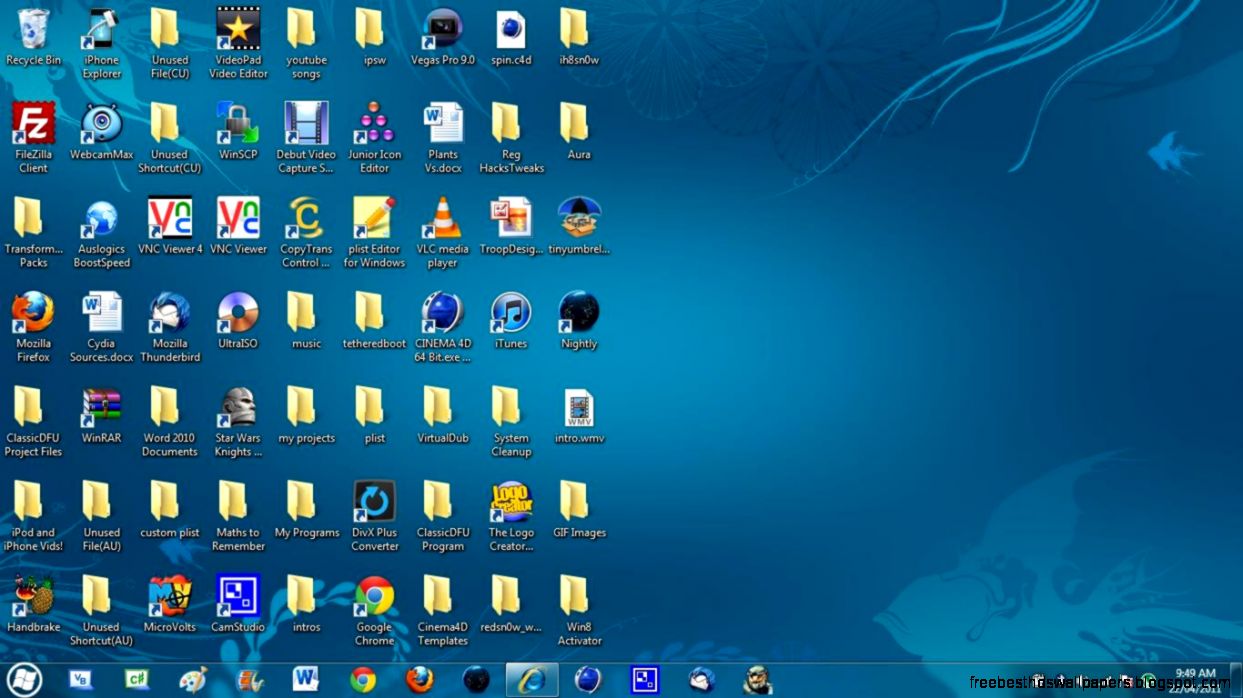Launch FileZilla Client

pyautogui.click(x=33, y=138)
